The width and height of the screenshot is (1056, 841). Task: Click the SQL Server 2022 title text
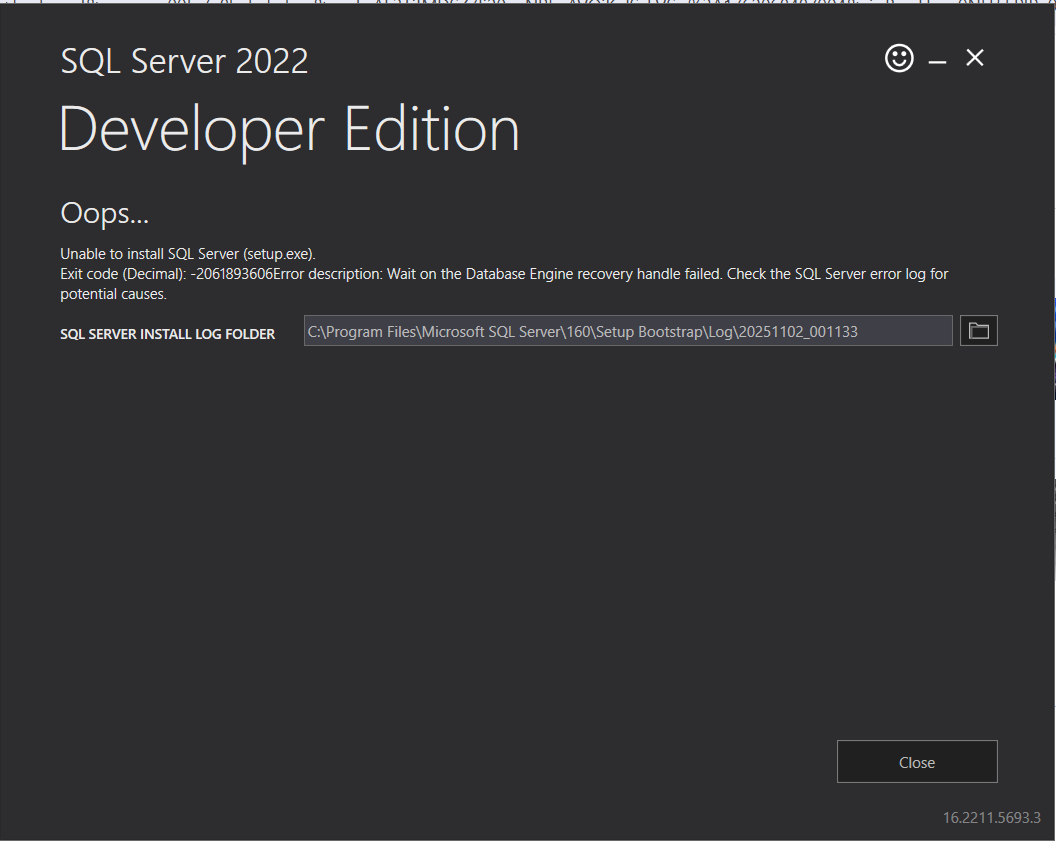click(x=184, y=60)
